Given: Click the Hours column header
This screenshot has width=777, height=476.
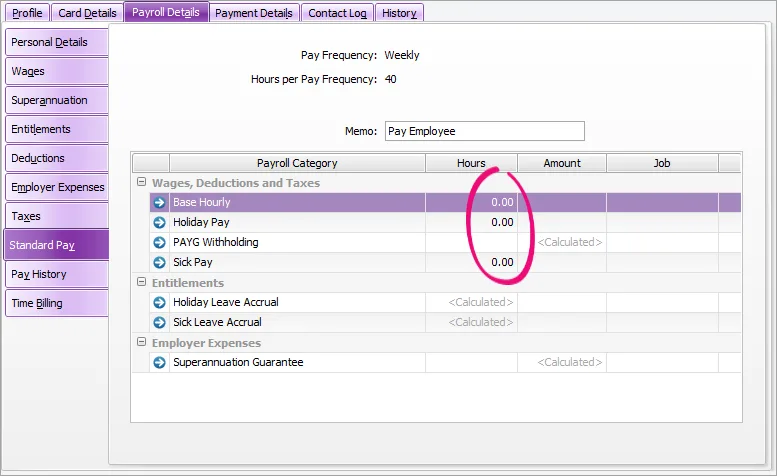Looking at the screenshot, I should tap(471, 163).
